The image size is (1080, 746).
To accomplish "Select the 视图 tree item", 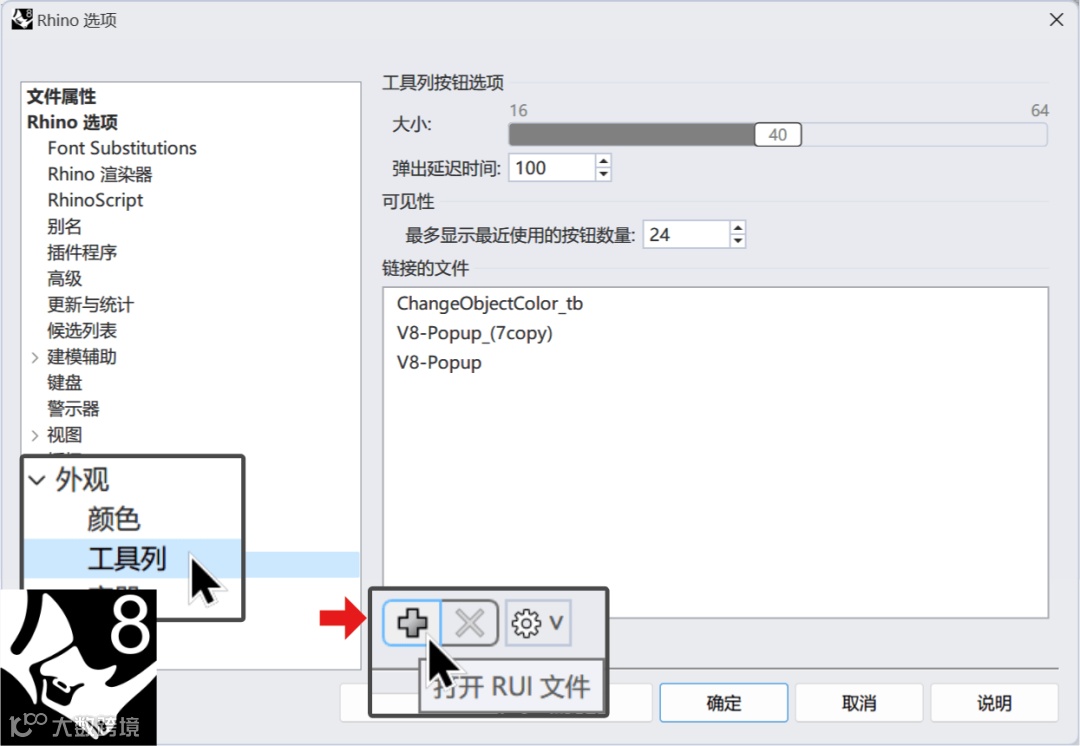I will point(65,435).
